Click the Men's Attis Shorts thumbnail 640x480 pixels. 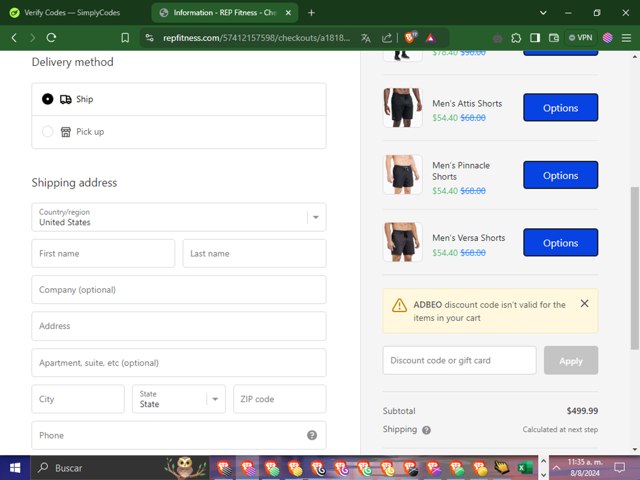coord(402,107)
